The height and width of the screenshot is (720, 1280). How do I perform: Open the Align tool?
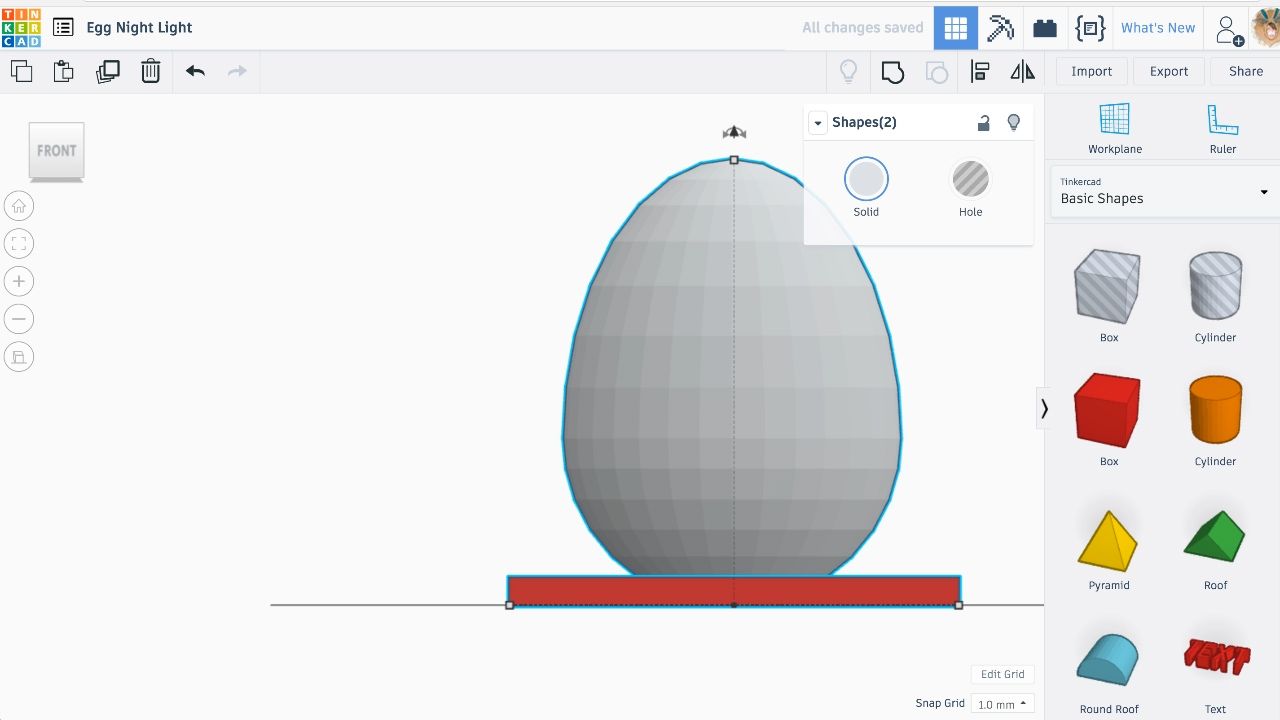980,71
